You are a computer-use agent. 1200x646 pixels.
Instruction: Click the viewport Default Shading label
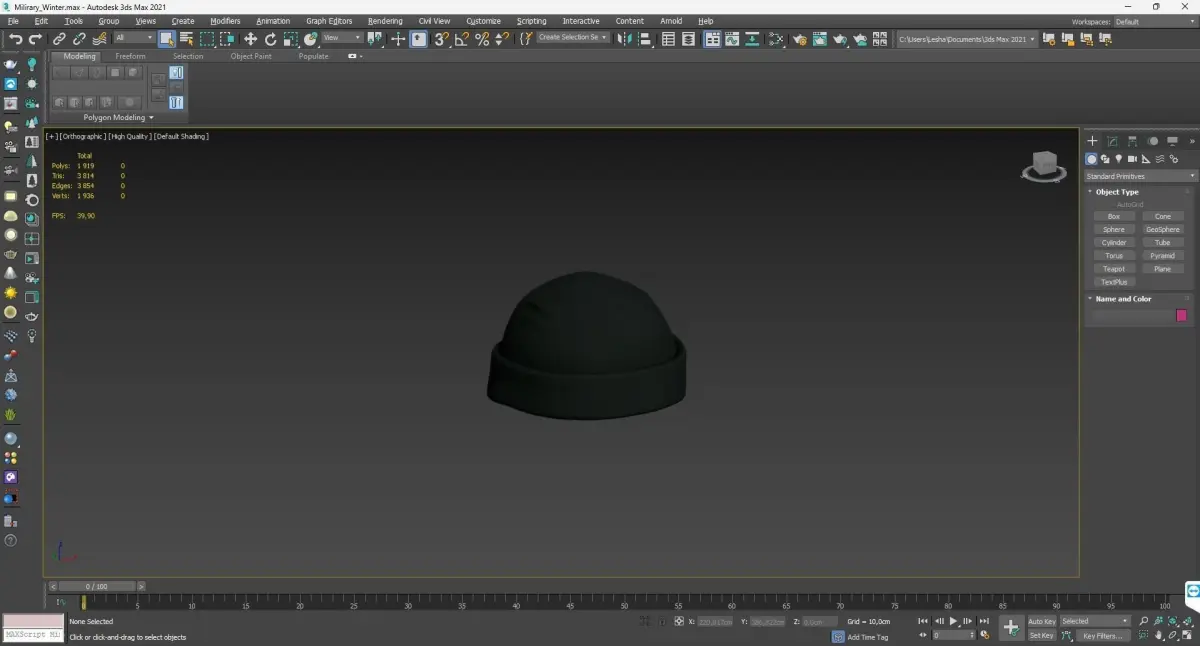[x=181, y=136]
